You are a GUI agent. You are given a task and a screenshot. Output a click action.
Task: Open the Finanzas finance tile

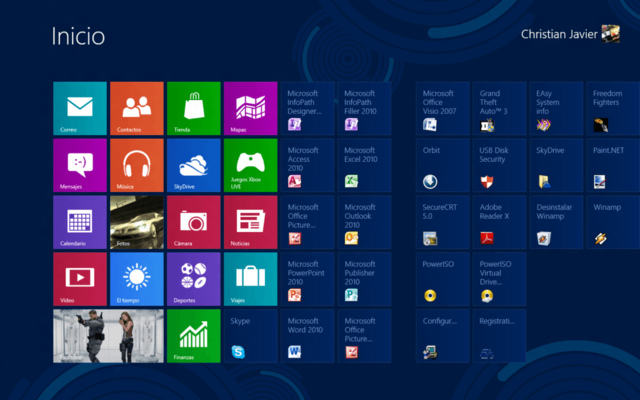pyautogui.click(x=193, y=336)
